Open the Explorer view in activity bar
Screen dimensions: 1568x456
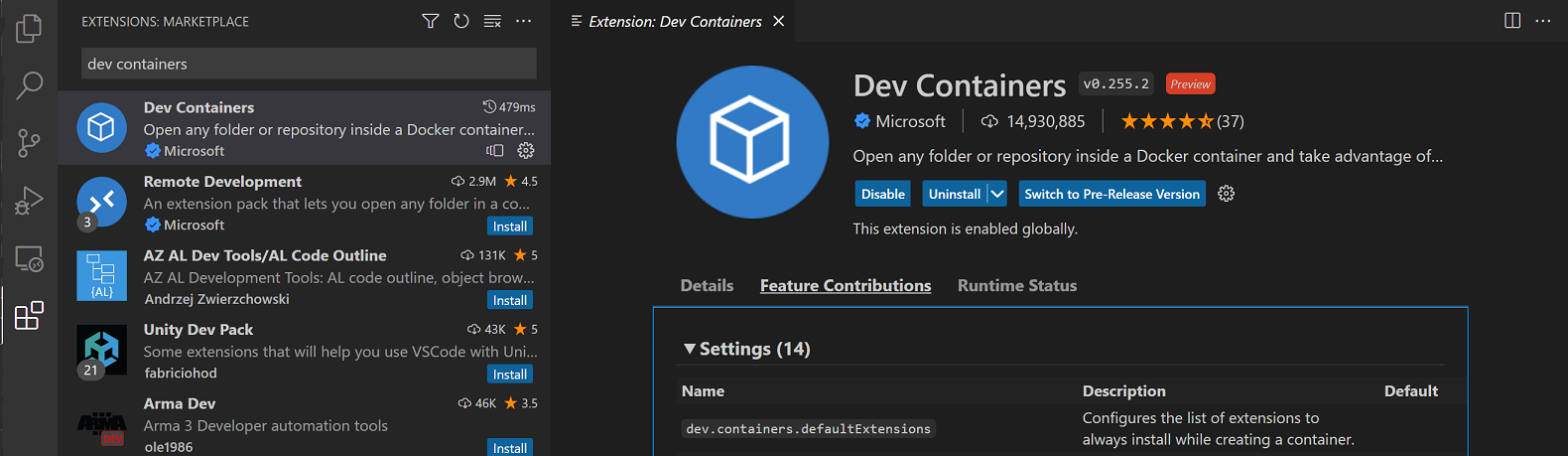pyautogui.click(x=29, y=28)
